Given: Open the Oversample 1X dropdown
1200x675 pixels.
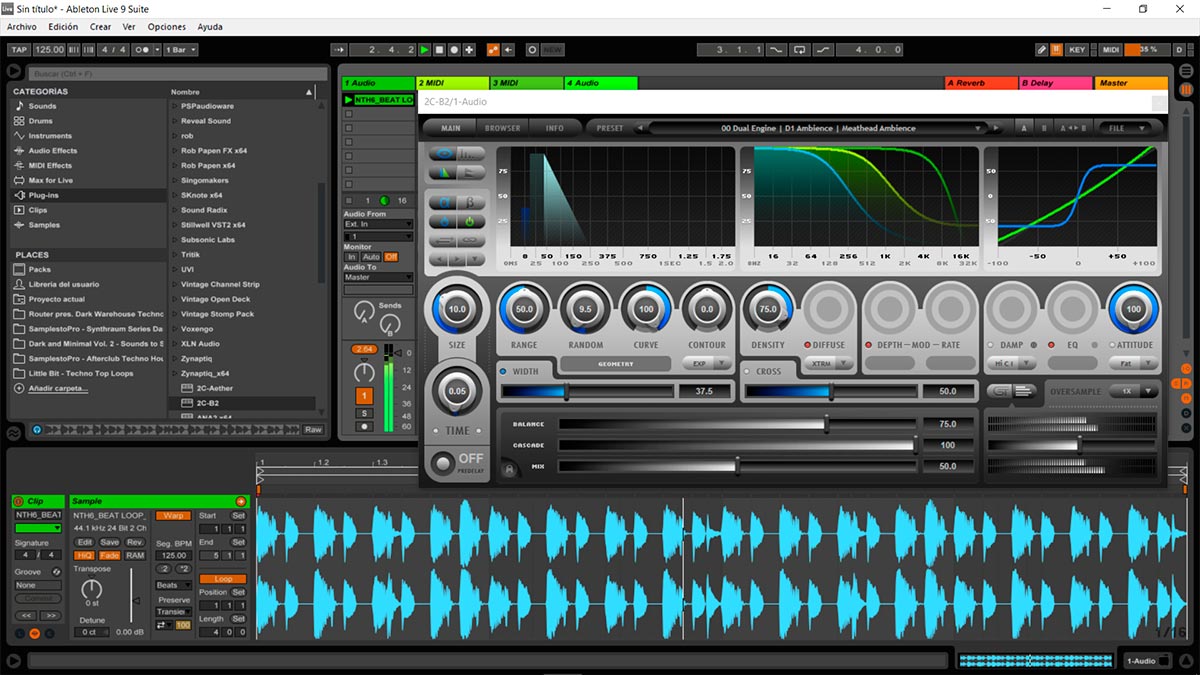Looking at the screenshot, I should pyautogui.click(x=1133, y=391).
